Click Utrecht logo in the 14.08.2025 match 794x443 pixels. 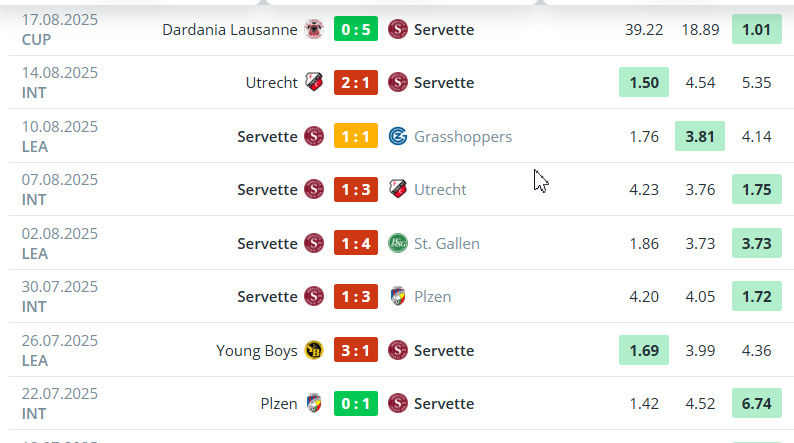pos(314,82)
